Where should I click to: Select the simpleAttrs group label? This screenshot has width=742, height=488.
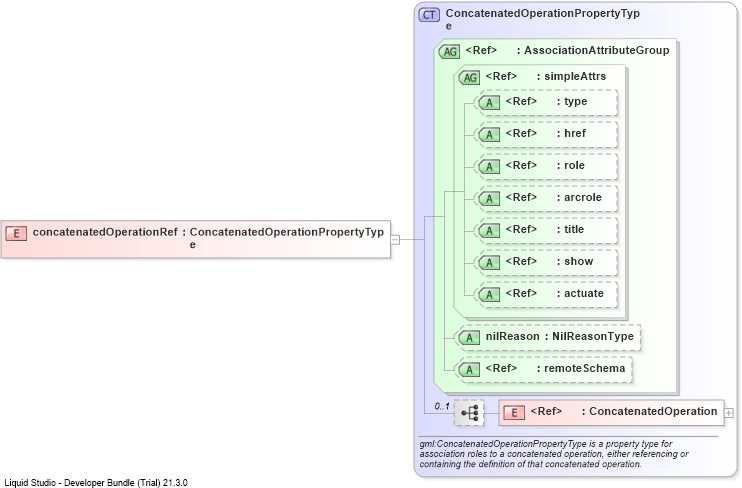click(575, 76)
